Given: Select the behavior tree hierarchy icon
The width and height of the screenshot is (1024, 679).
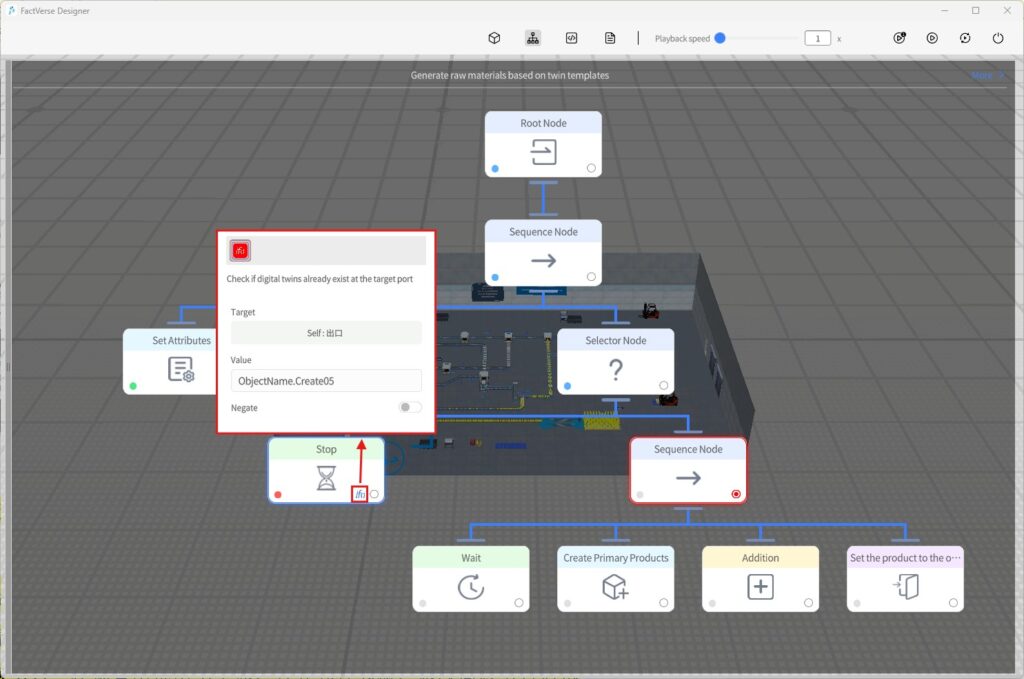Looking at the screenshot, I should [533, 38].
